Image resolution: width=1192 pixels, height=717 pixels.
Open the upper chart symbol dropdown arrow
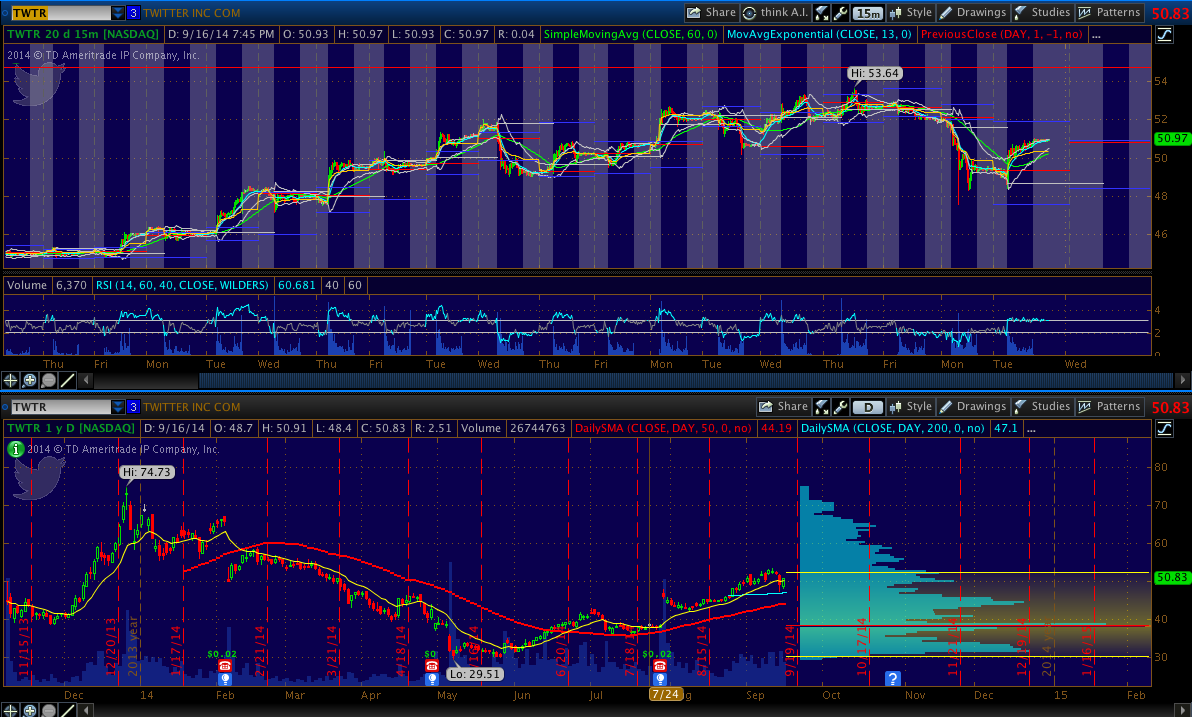click(x=118, y=13)
